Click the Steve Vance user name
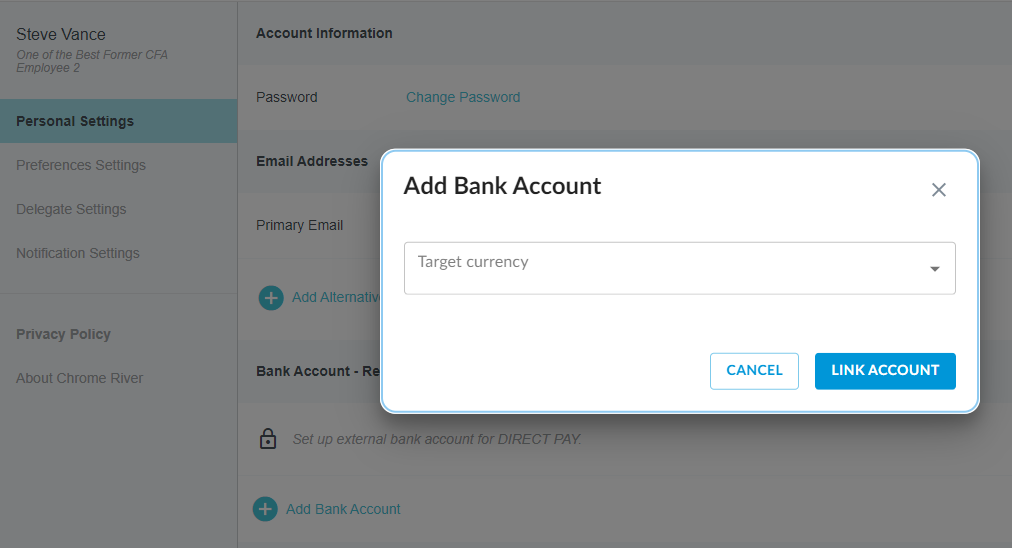 (x=61, y=34)
